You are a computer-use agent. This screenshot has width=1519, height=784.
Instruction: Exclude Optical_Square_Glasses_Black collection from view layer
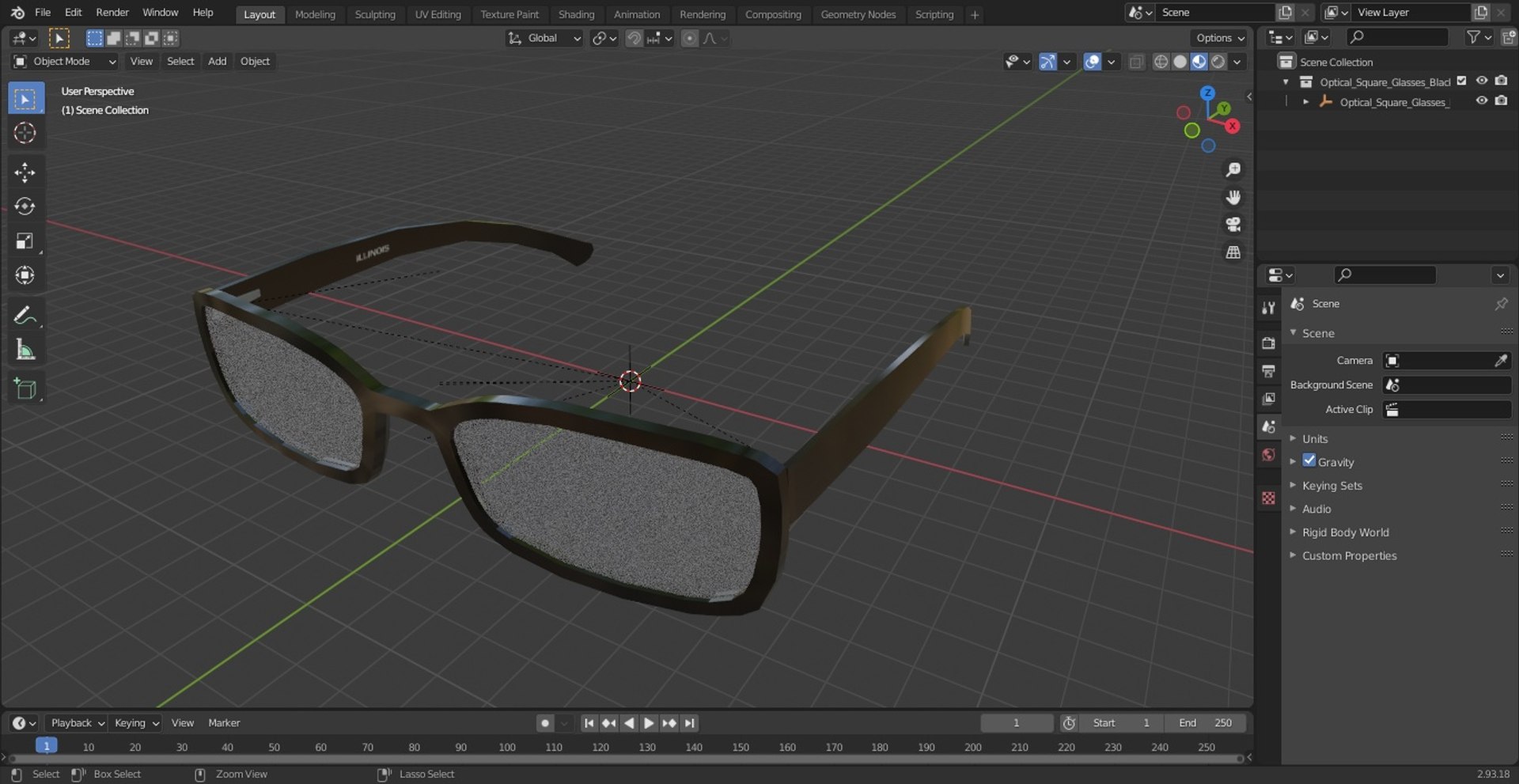(1462, 81)
